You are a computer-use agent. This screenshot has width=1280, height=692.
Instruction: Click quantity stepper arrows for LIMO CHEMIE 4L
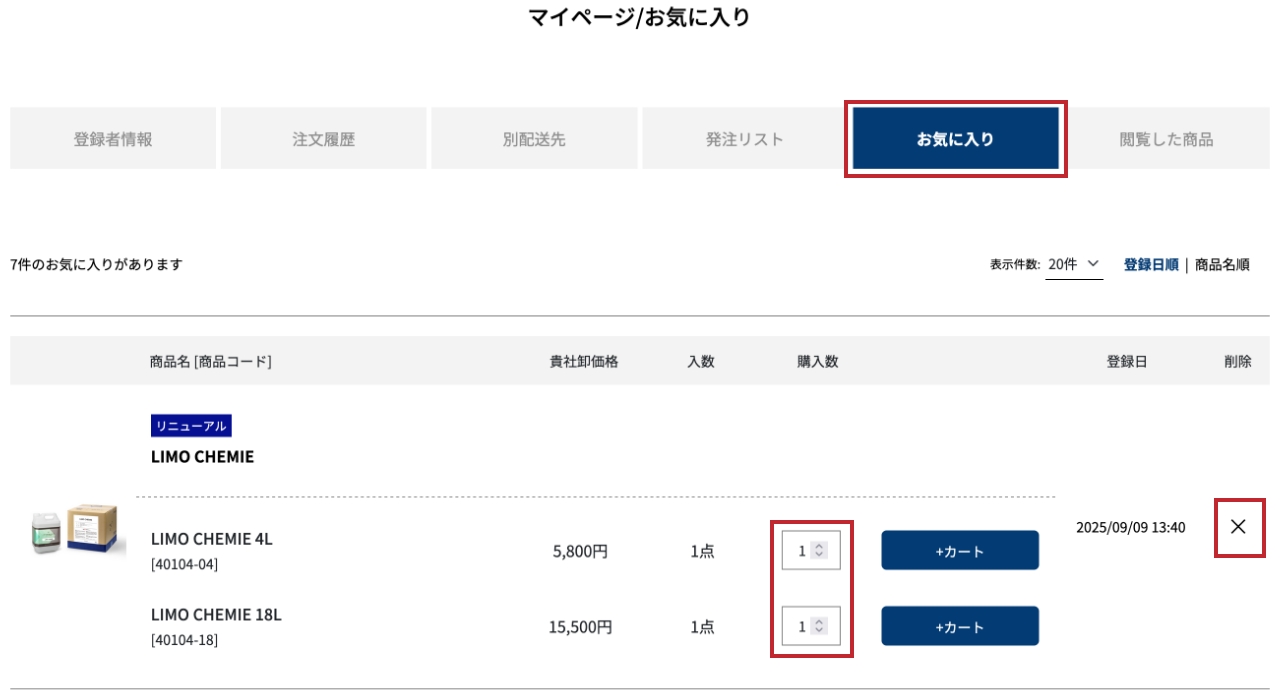pos(819,550)
